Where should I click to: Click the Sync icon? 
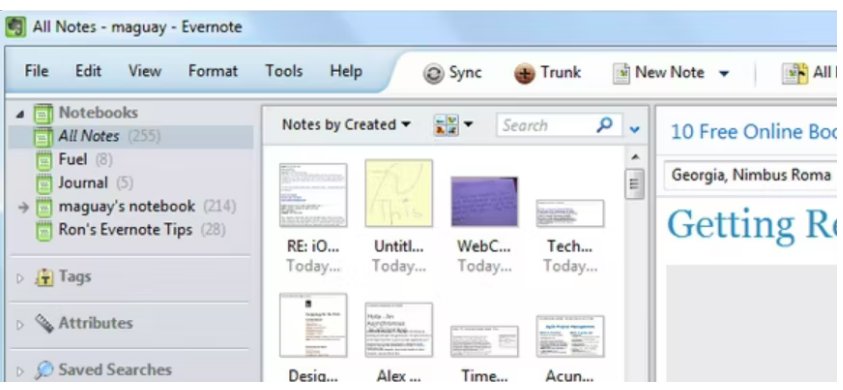tap(433, 73)
